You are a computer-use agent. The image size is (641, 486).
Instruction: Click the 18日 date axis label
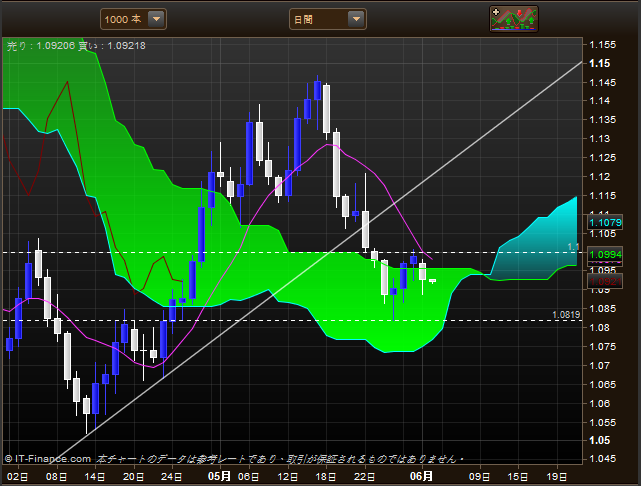click(x=326, y=477)
